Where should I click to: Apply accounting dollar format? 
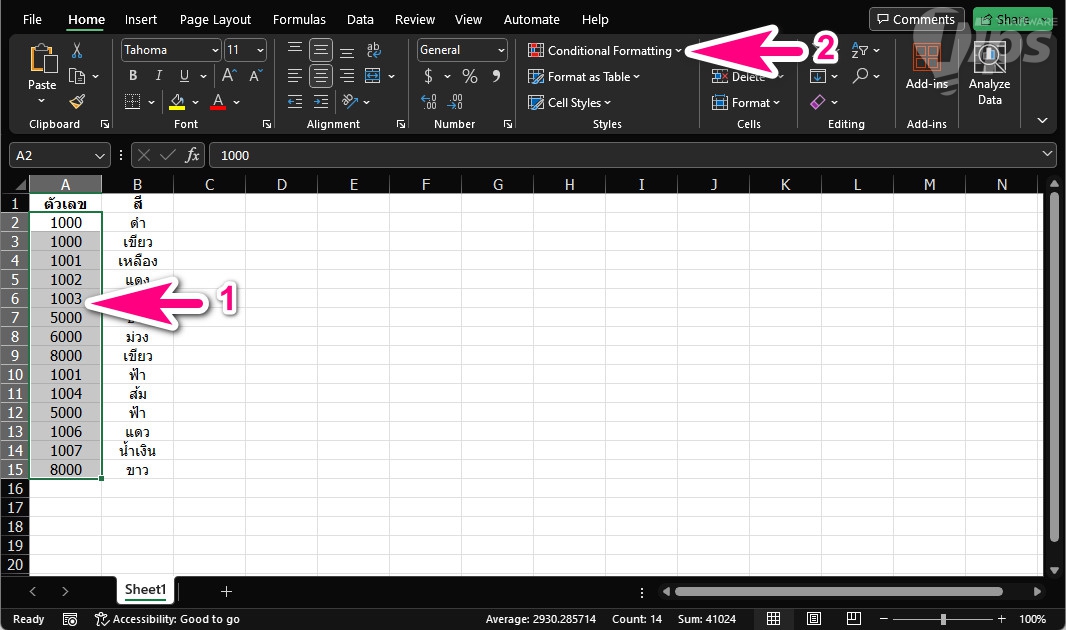[x=428, y=75]
